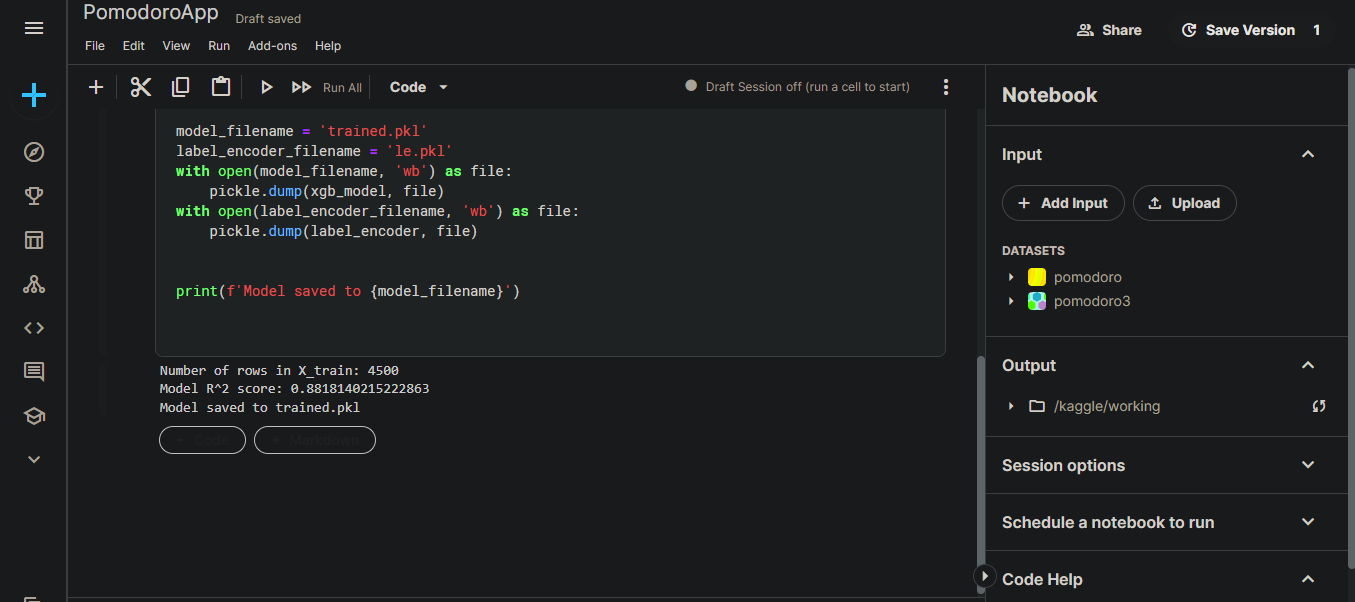Click the PomodoroApp notebook title

(151, 13)
